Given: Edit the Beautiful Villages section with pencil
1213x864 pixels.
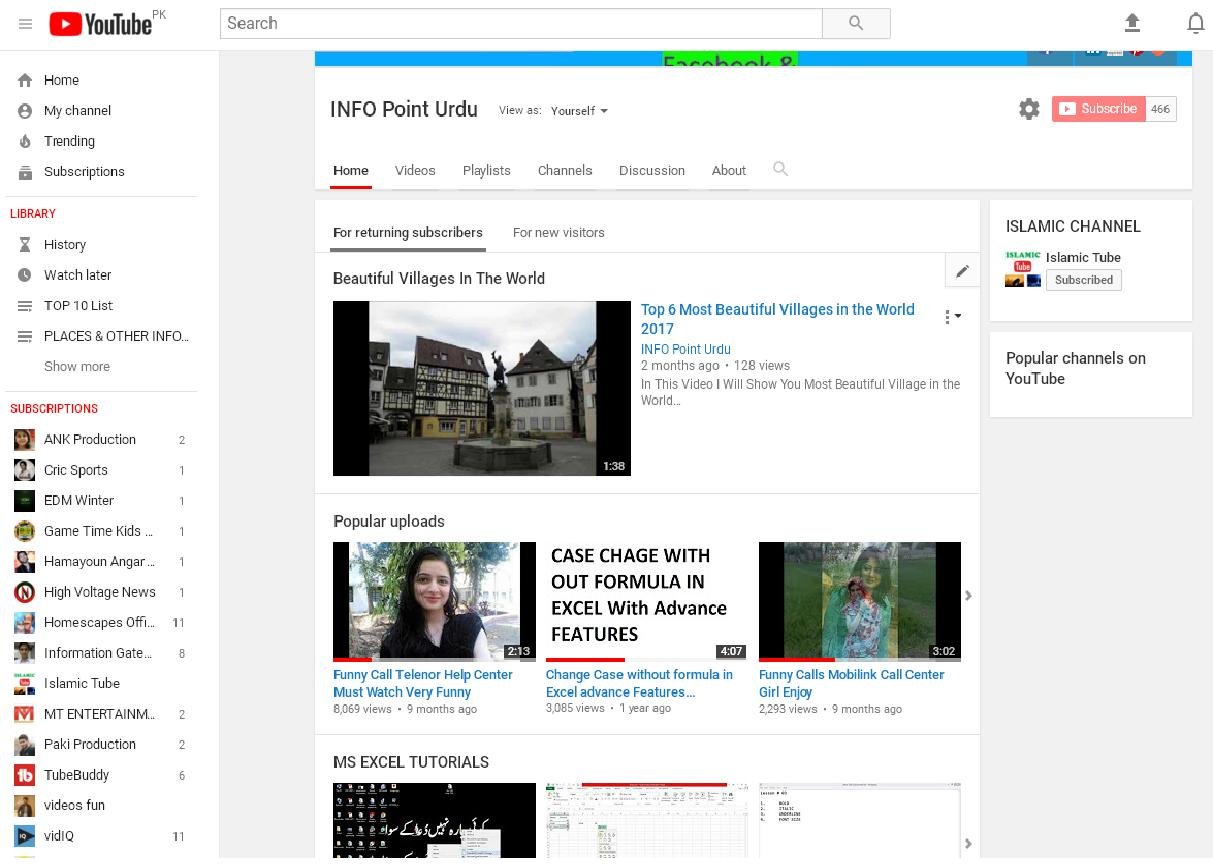Looking at the screenshot, I should (x=962, y=271).
